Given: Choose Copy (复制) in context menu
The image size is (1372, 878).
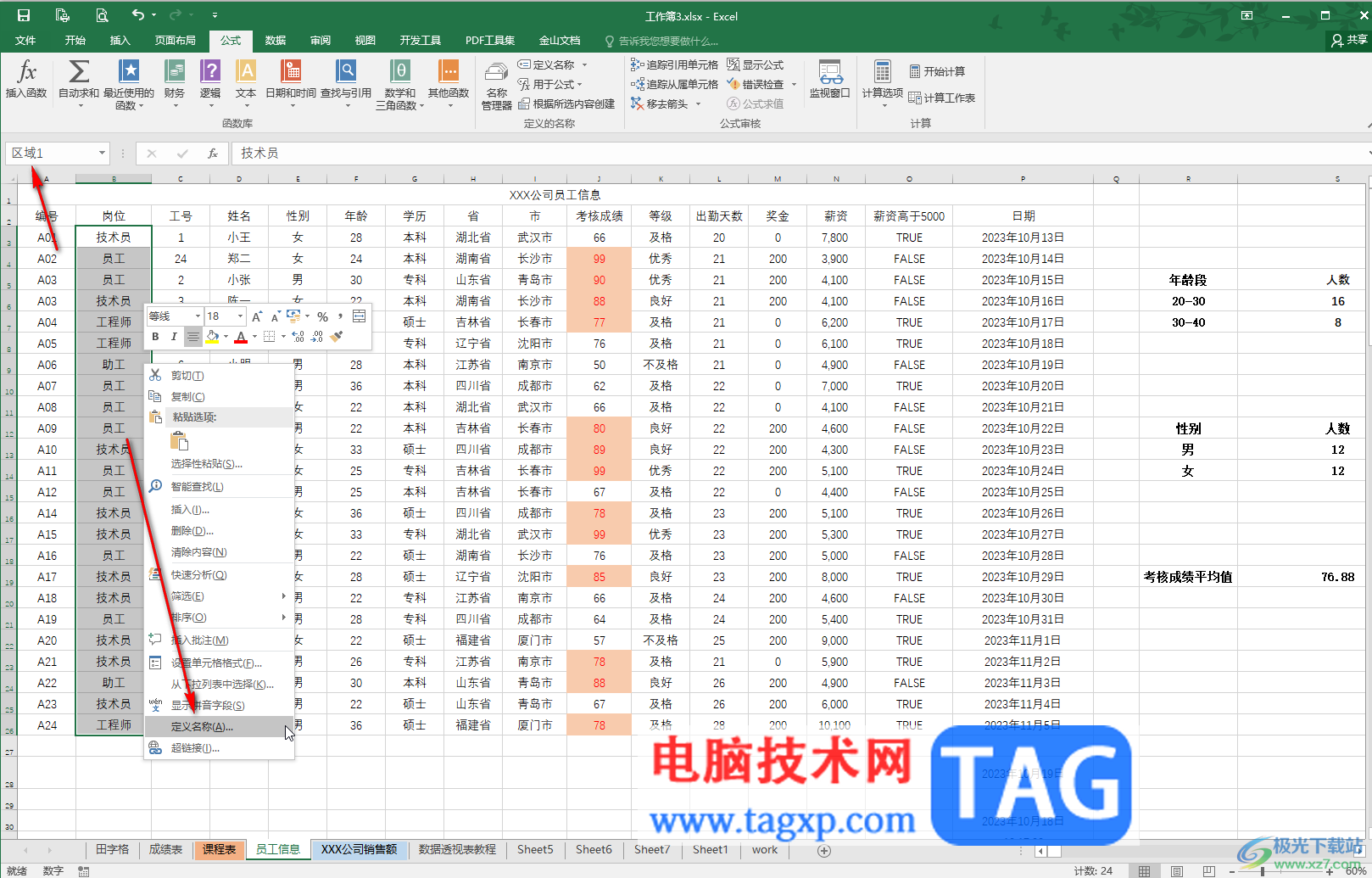Looking at the screenshot, I should tap(220, 397).
